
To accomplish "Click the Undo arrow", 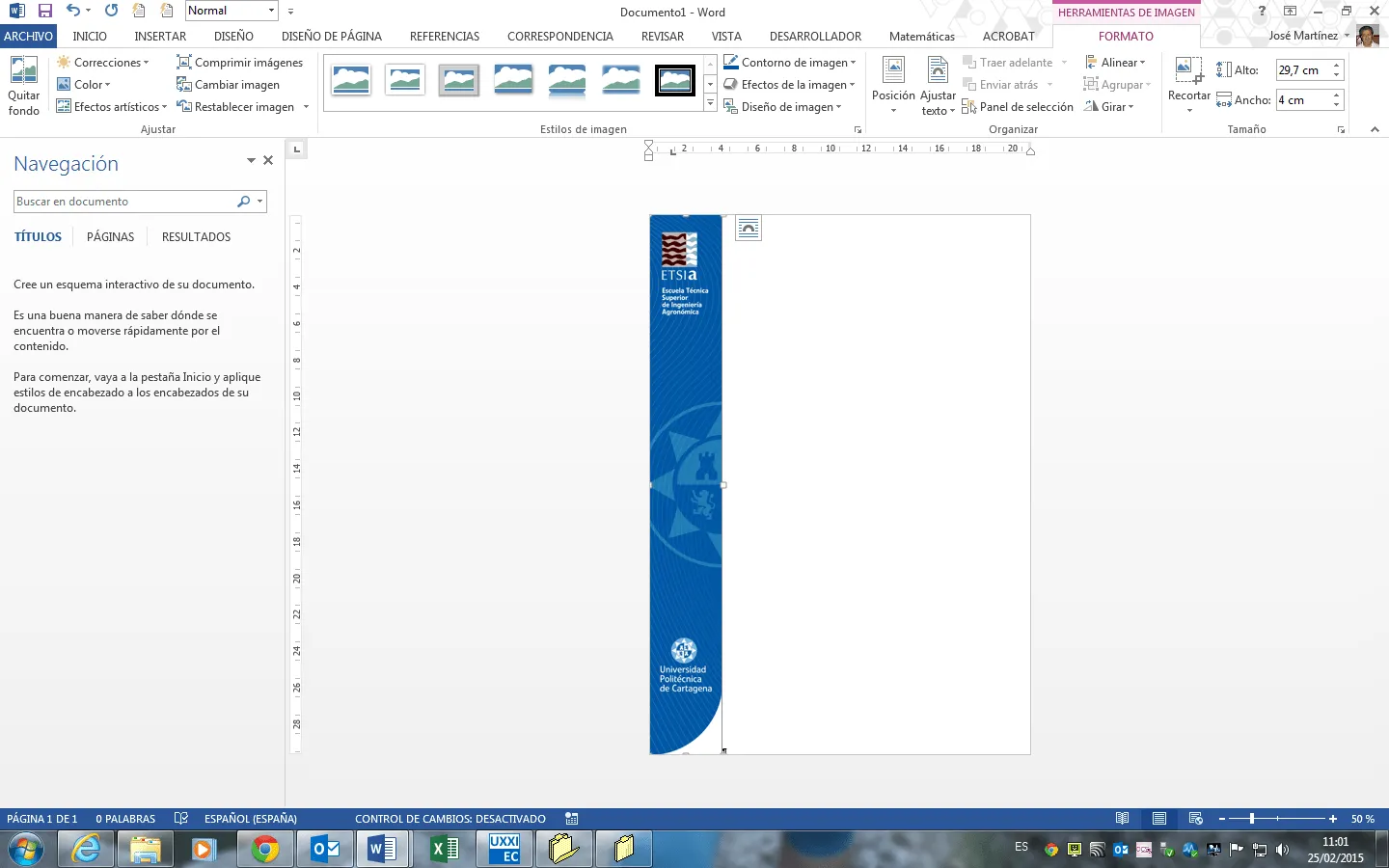I will click(x=72, y=11).
